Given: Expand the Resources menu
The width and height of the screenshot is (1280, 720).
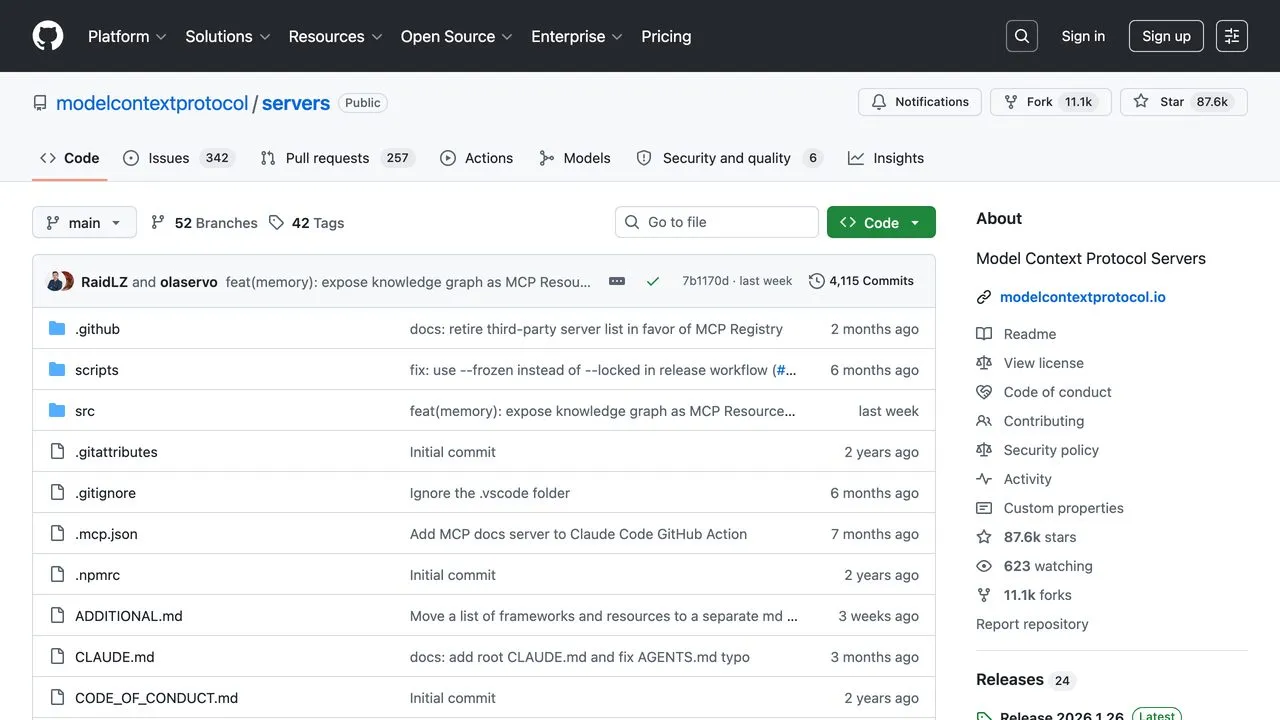Looking at the screenshot, I should (x=335, y=36).
